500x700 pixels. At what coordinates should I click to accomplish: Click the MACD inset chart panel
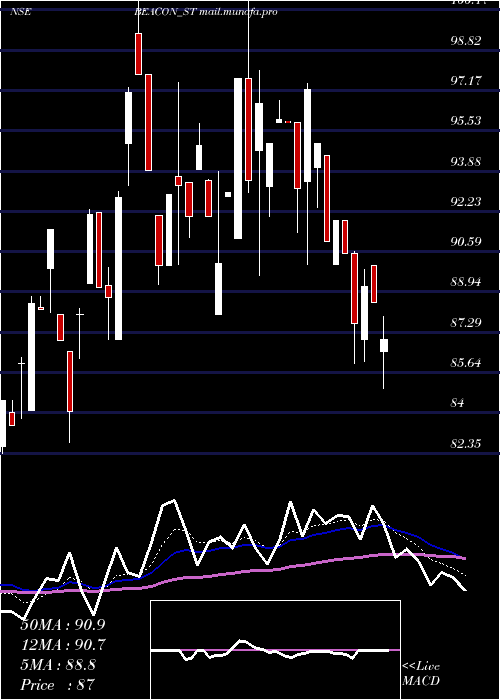275,650
